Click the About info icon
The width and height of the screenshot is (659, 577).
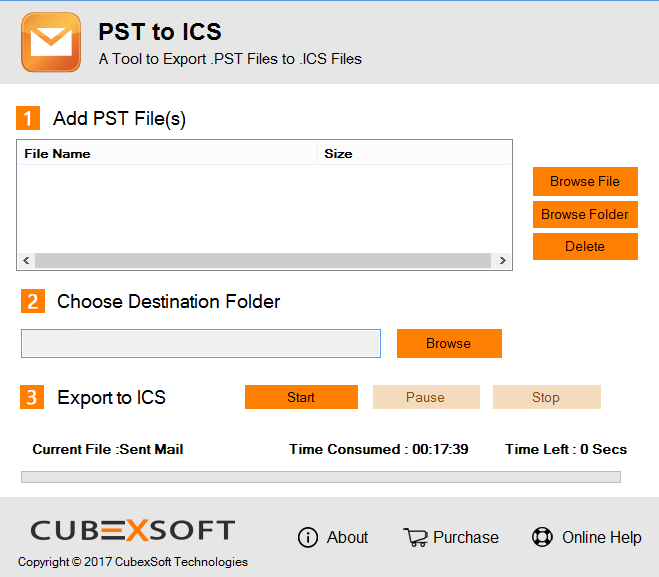[308, 537]
